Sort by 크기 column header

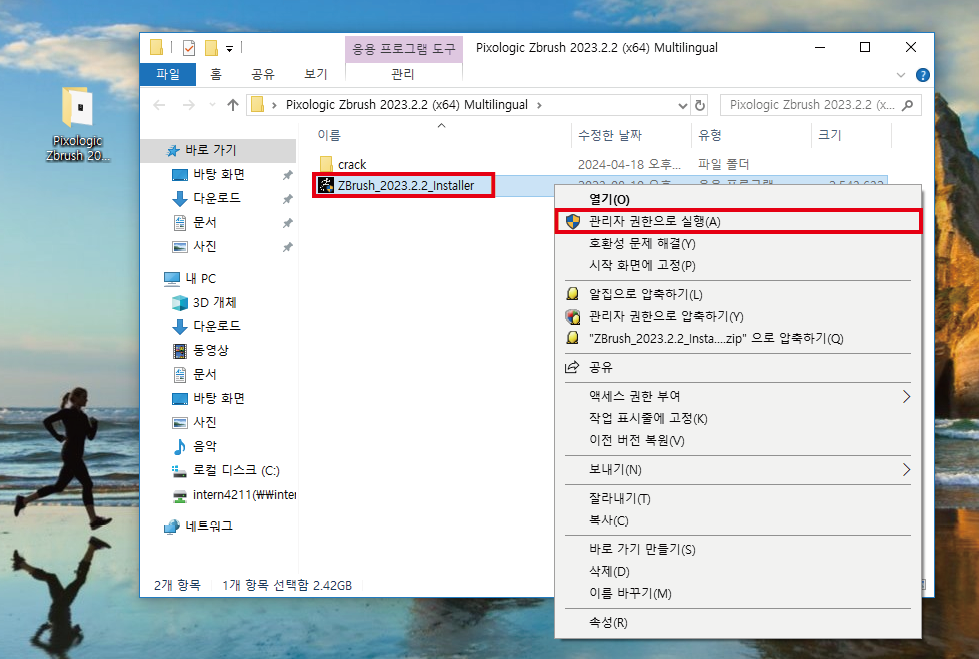830,135
